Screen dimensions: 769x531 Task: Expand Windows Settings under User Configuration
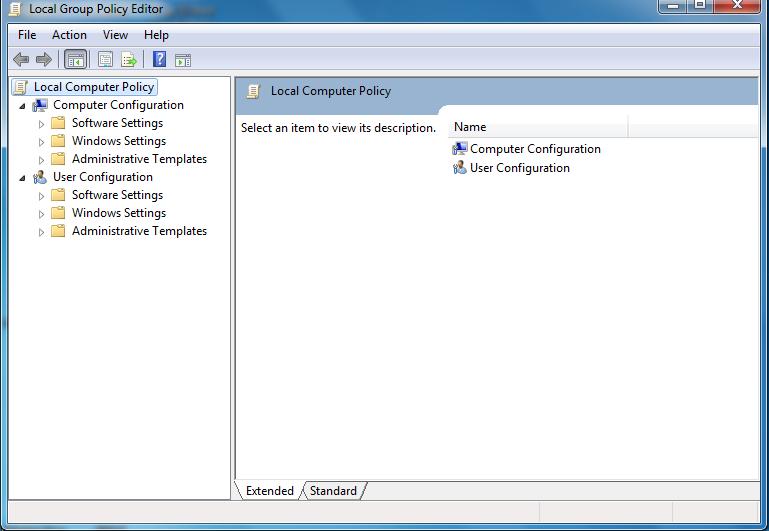point(41,214)
